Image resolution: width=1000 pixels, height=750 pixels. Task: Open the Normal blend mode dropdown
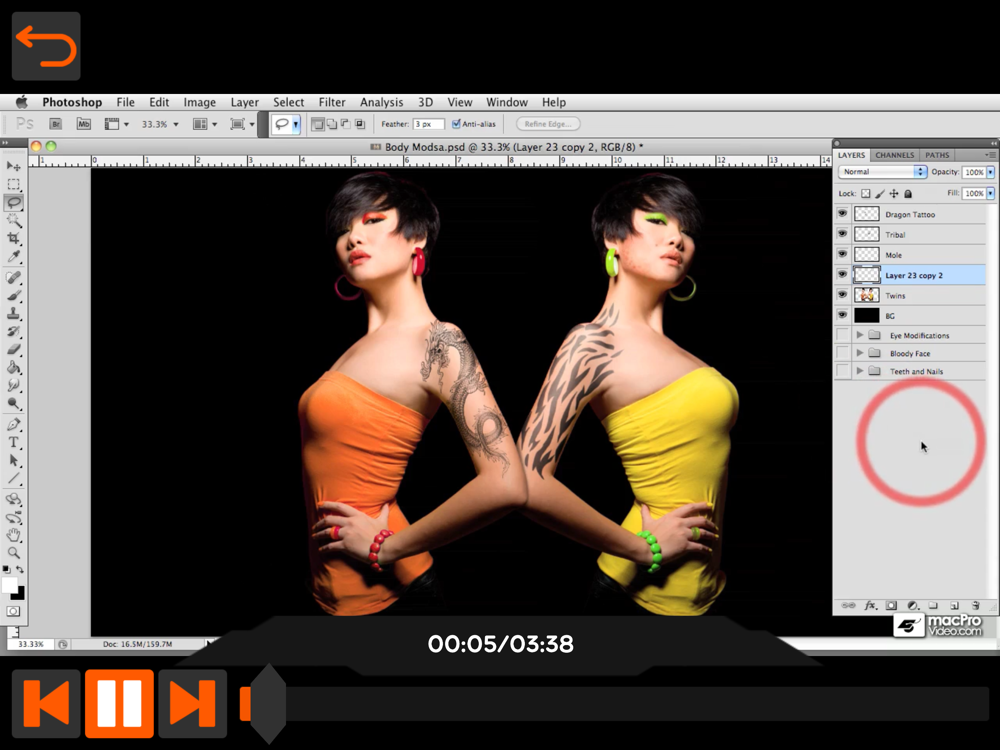pyautogui.click(x=882, y=172)
